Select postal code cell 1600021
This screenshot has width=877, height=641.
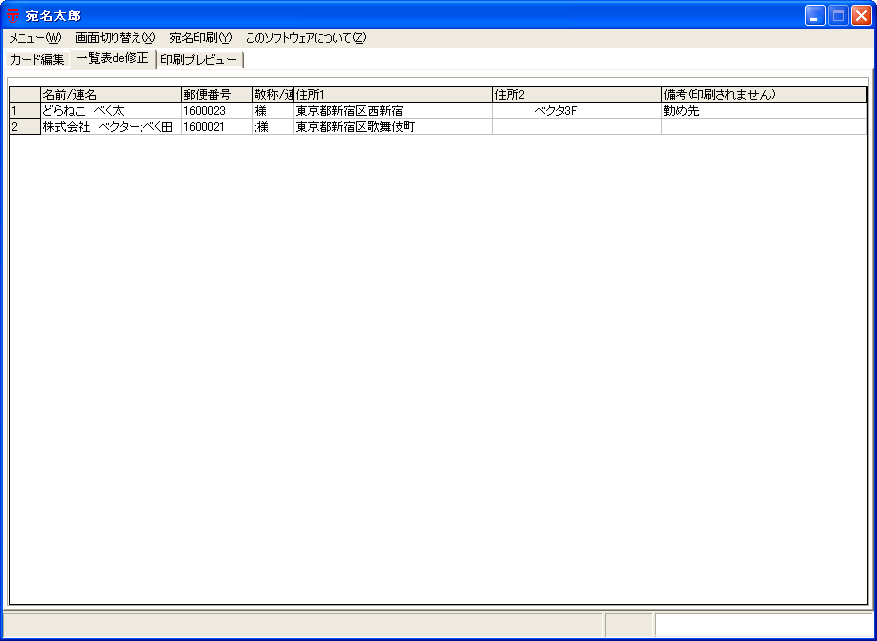coord(216,127)
